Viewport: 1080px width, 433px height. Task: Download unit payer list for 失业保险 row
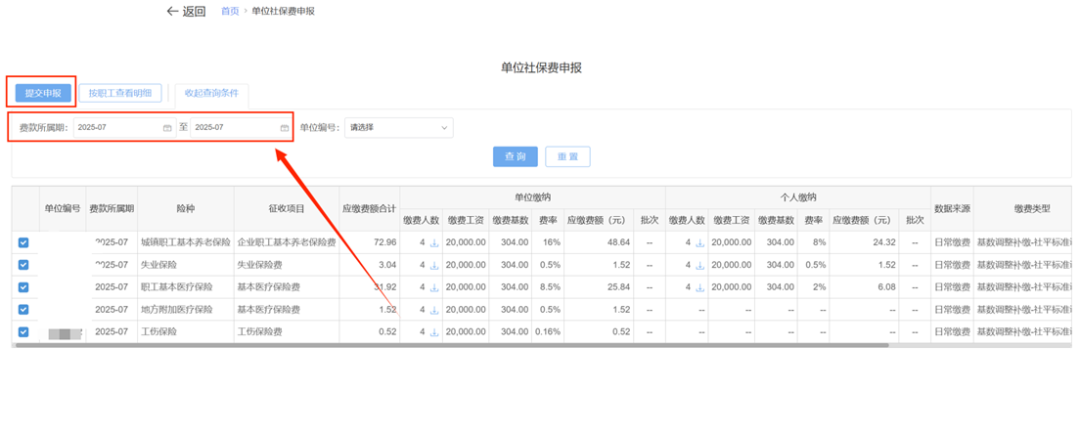434,265
